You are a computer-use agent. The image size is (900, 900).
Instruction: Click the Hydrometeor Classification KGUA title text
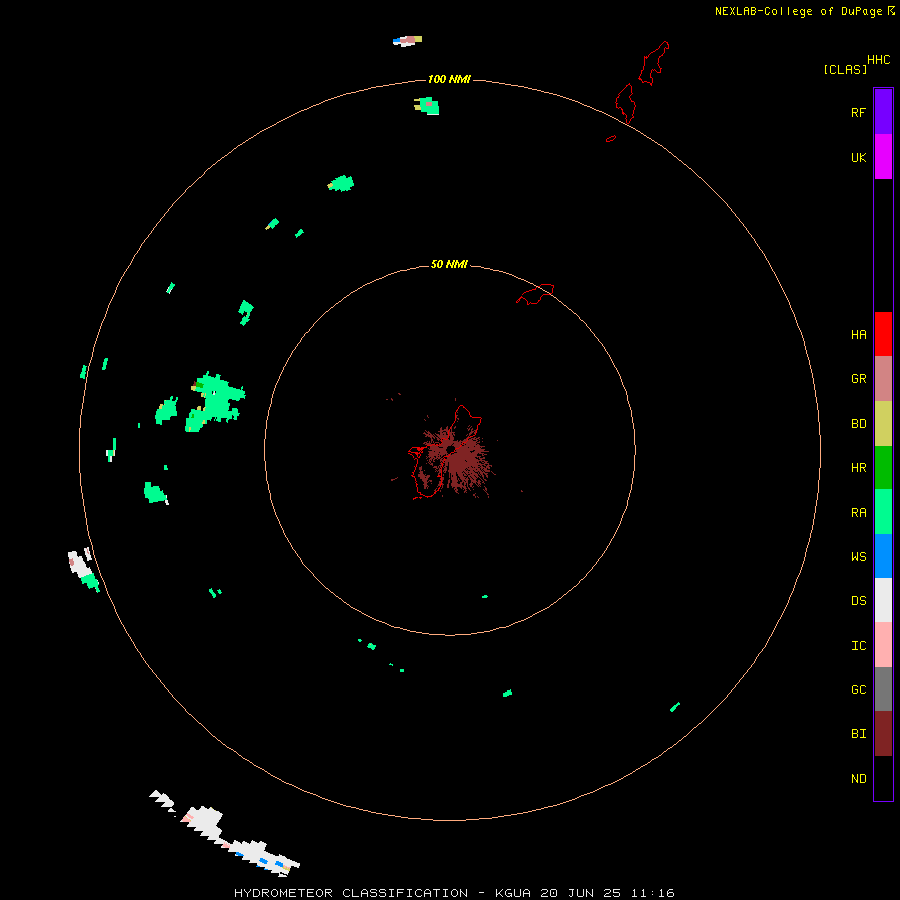point(454,893)
